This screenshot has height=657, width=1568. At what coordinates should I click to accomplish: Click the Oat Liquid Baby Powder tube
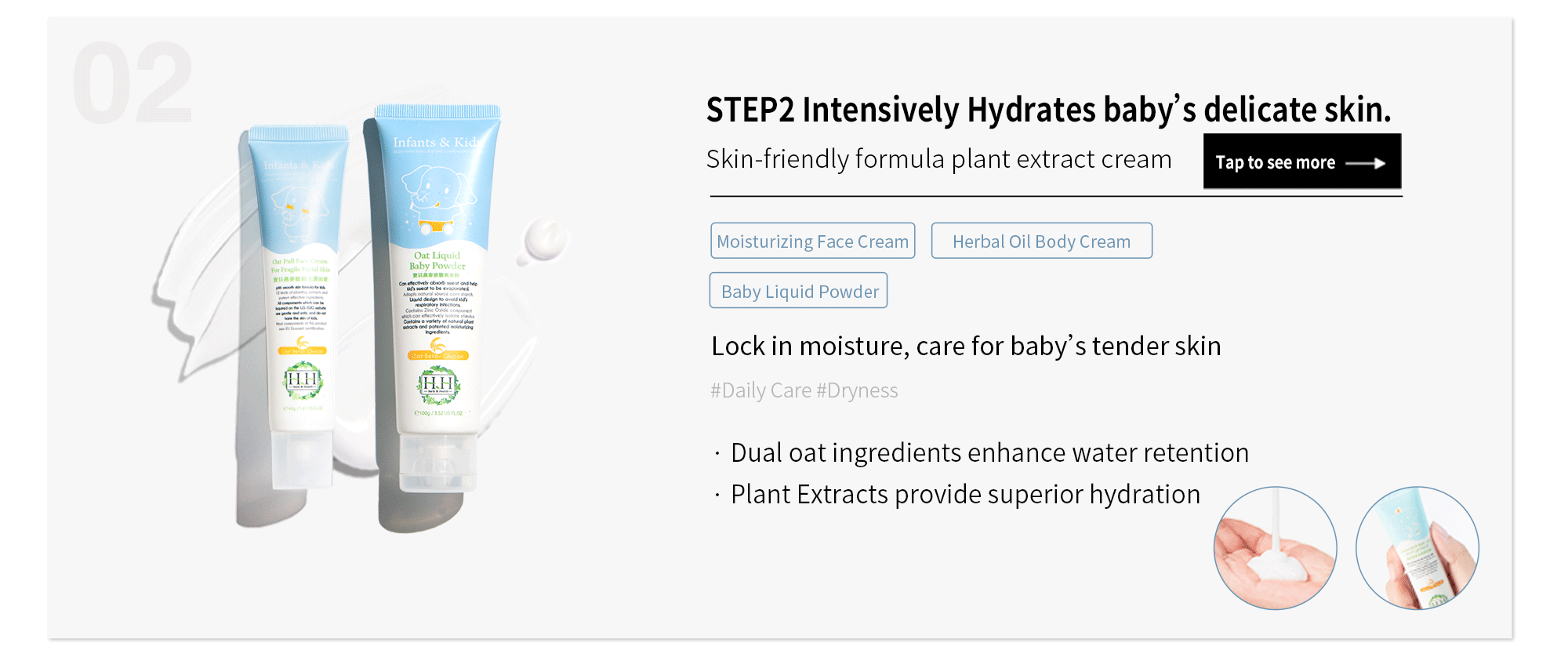[x=437, y=298]
